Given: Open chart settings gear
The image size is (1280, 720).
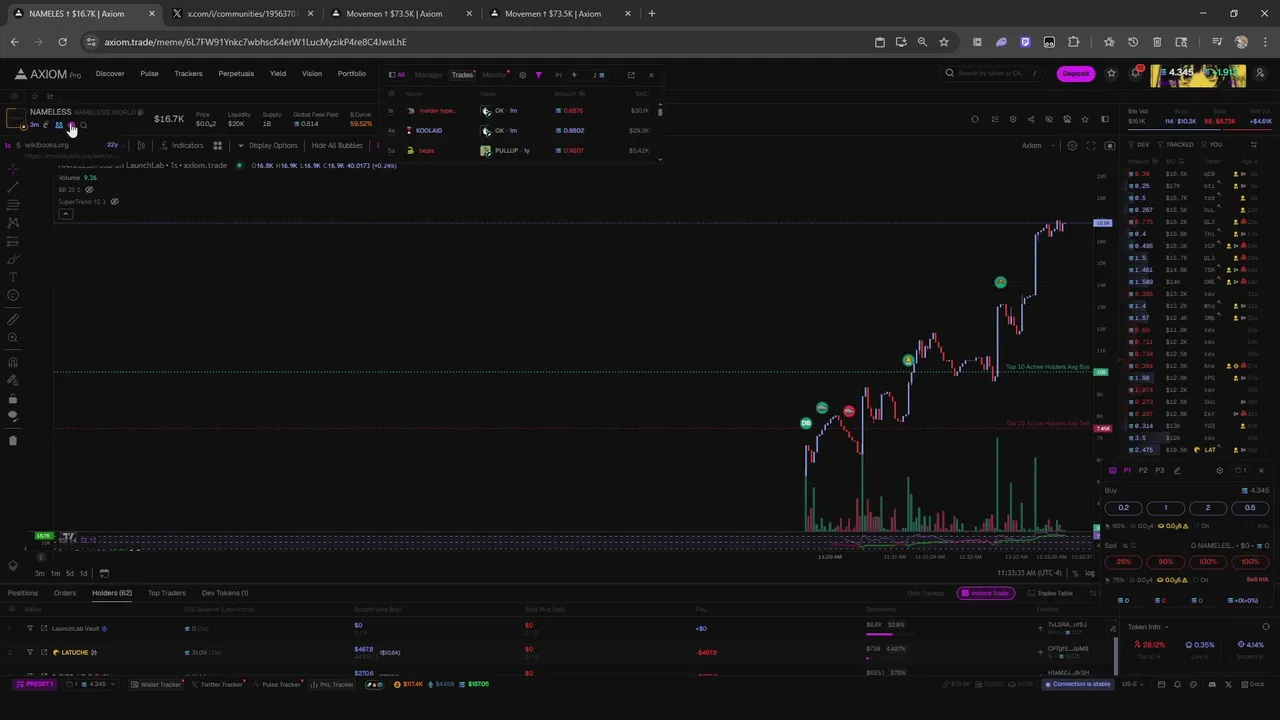Looking at the screenshot, I should click(1072, 146).
